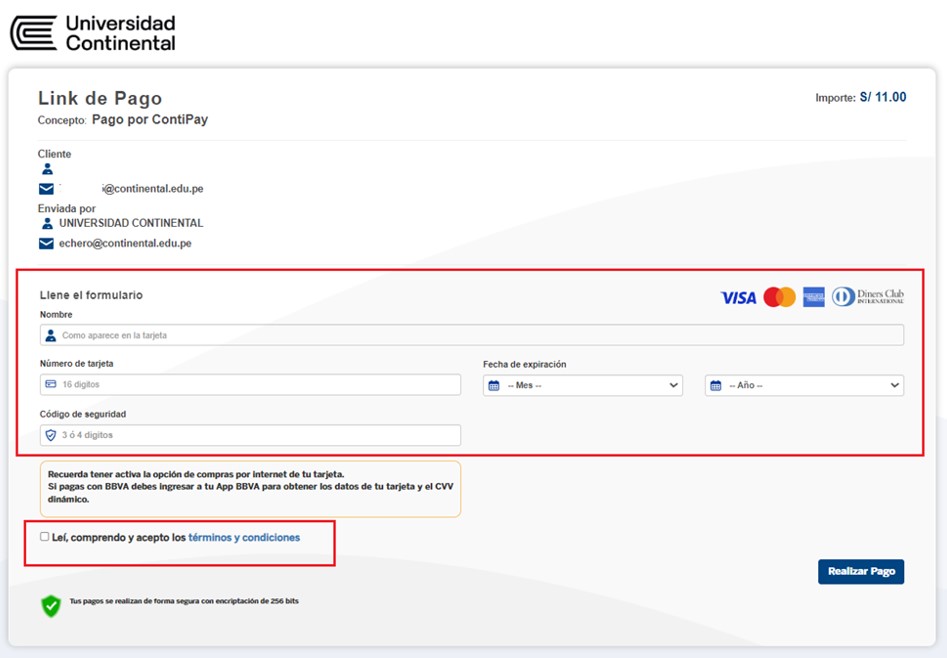Accept the terms and conditions checkbox

click(x=44, y=537)
